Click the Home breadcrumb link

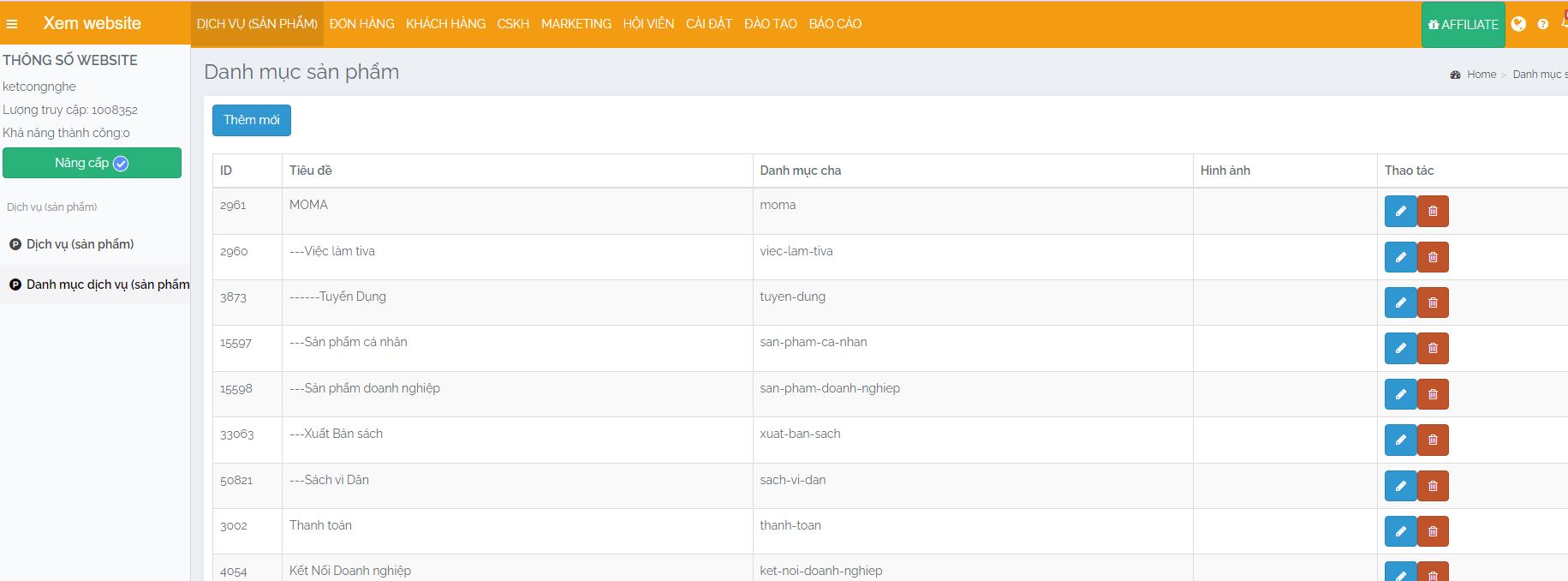point(1481,75)
